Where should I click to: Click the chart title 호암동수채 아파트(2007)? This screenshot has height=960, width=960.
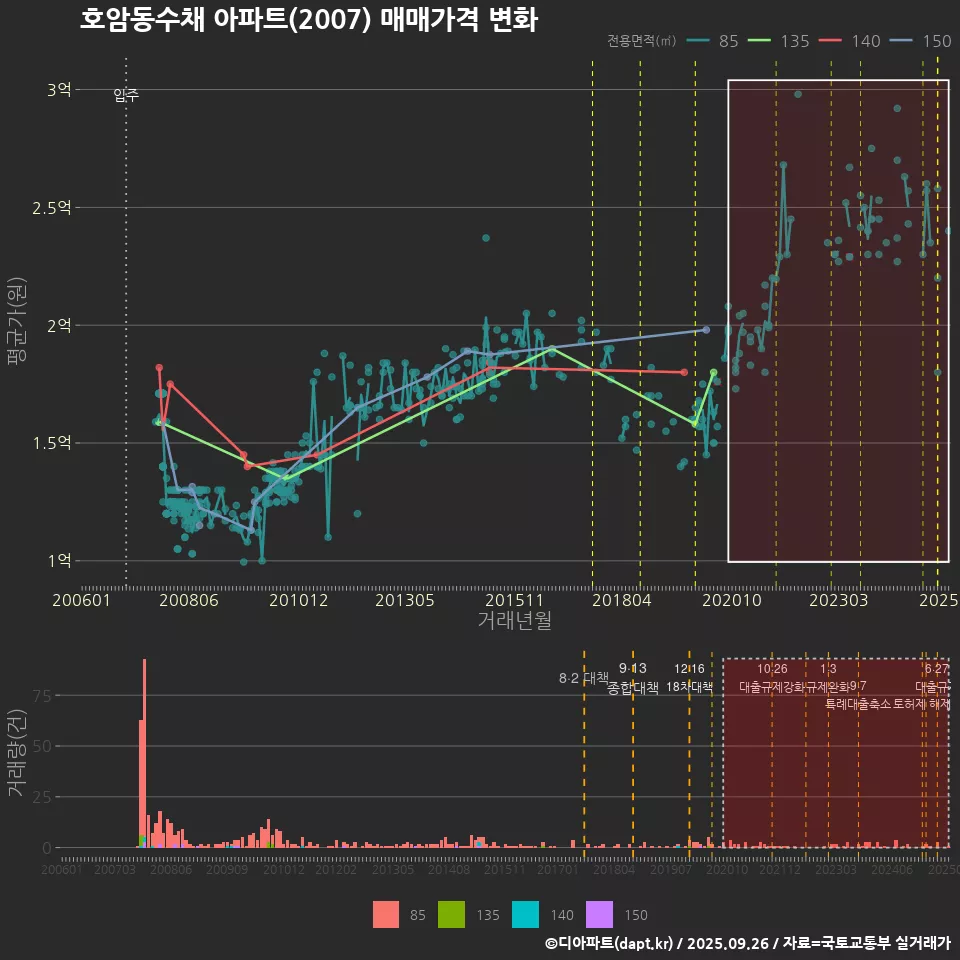pyautogui.click(x=308, y=20)
